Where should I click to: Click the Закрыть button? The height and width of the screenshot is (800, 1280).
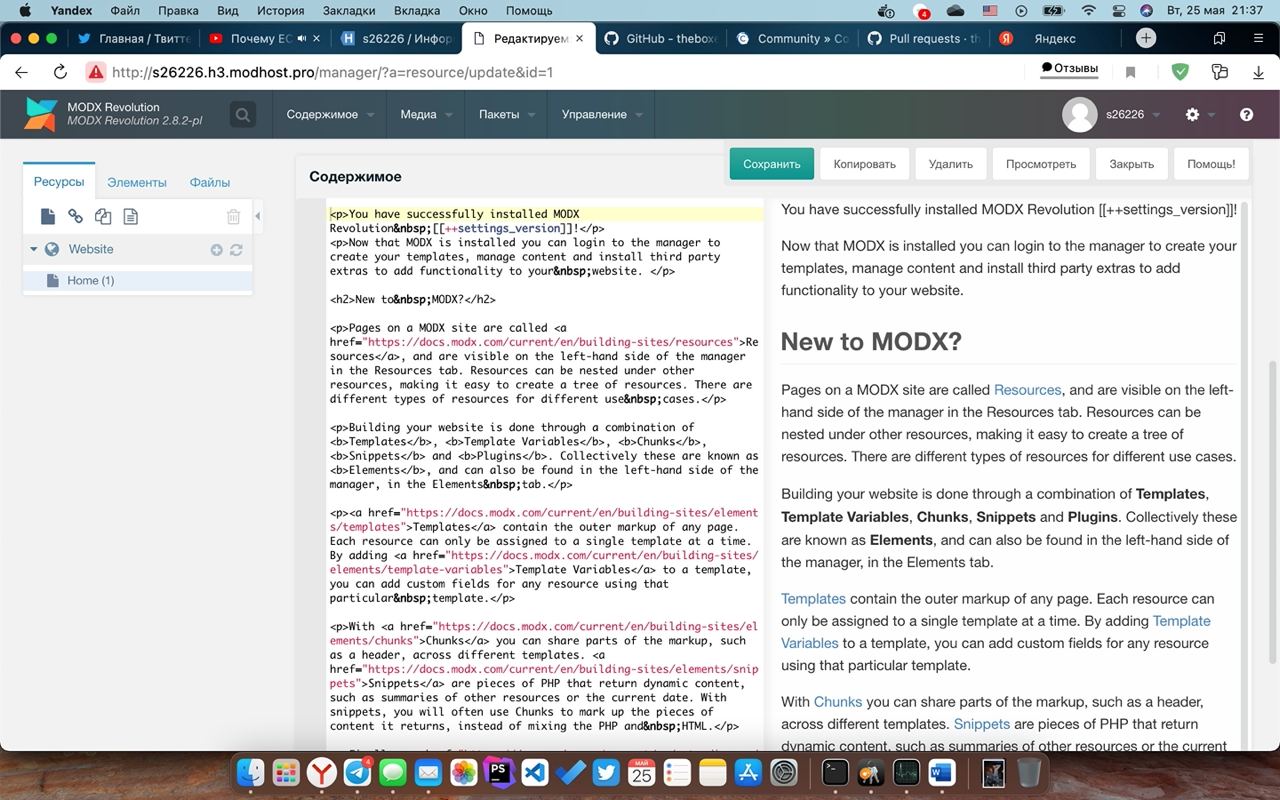point(1132,164)
